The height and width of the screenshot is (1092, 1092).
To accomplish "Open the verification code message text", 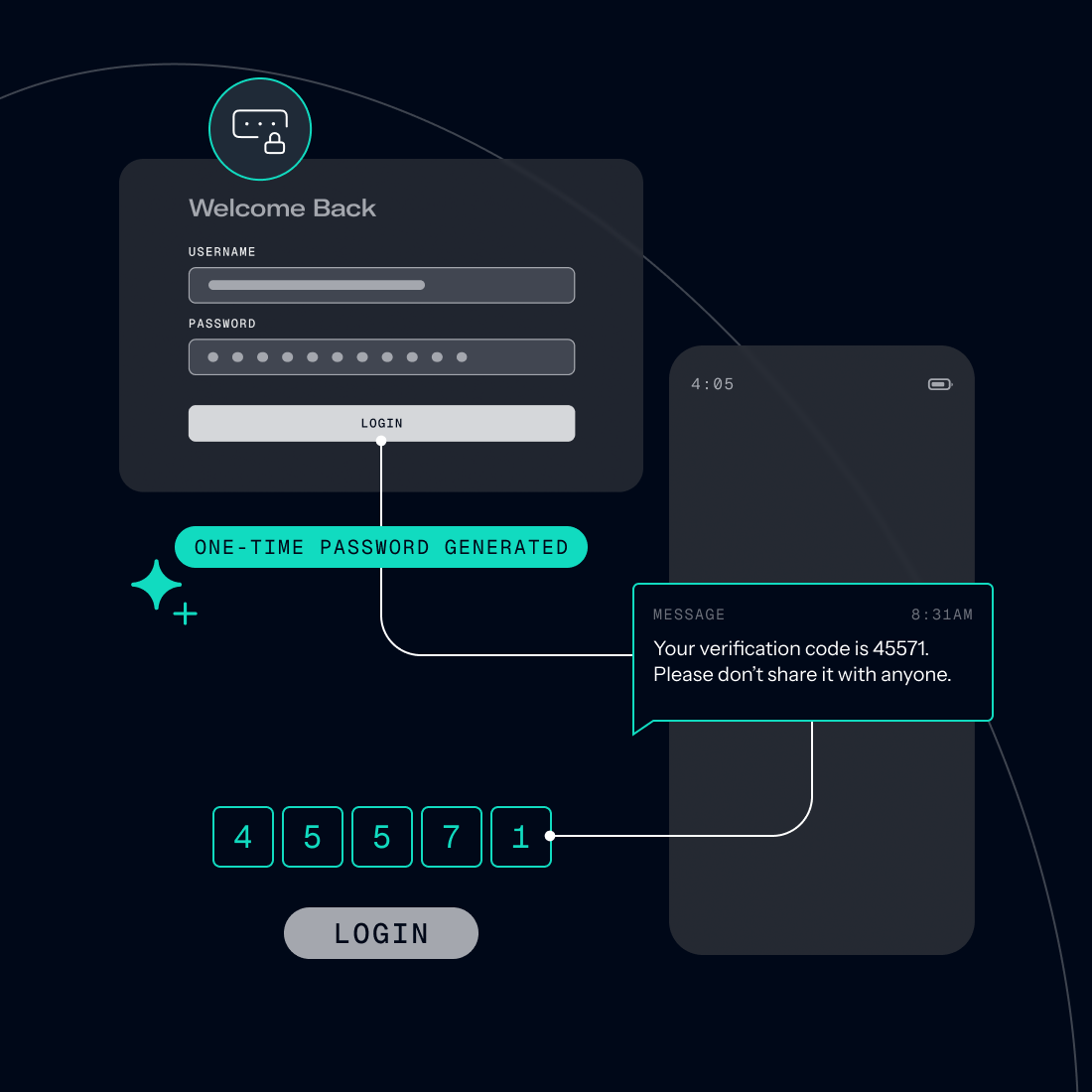I will coord(802,661).
